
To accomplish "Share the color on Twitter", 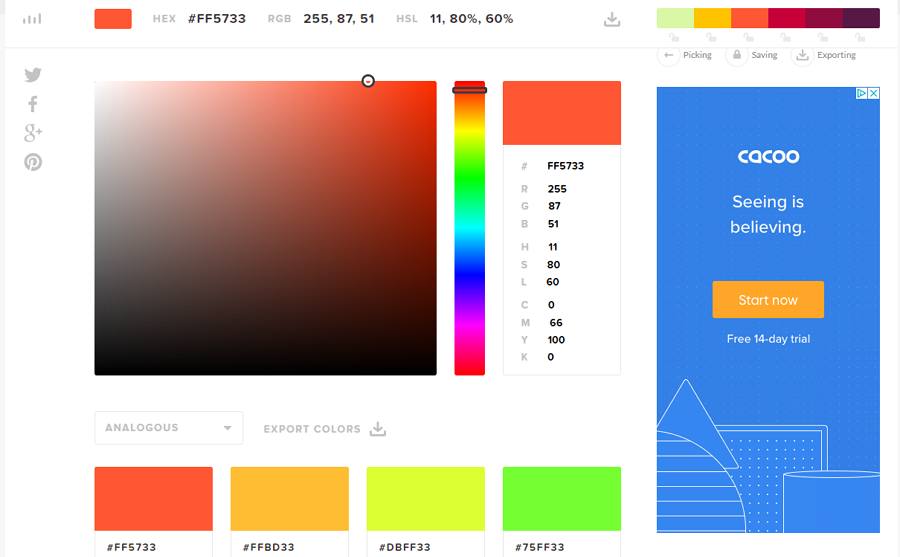I will (x=33, y=75).
